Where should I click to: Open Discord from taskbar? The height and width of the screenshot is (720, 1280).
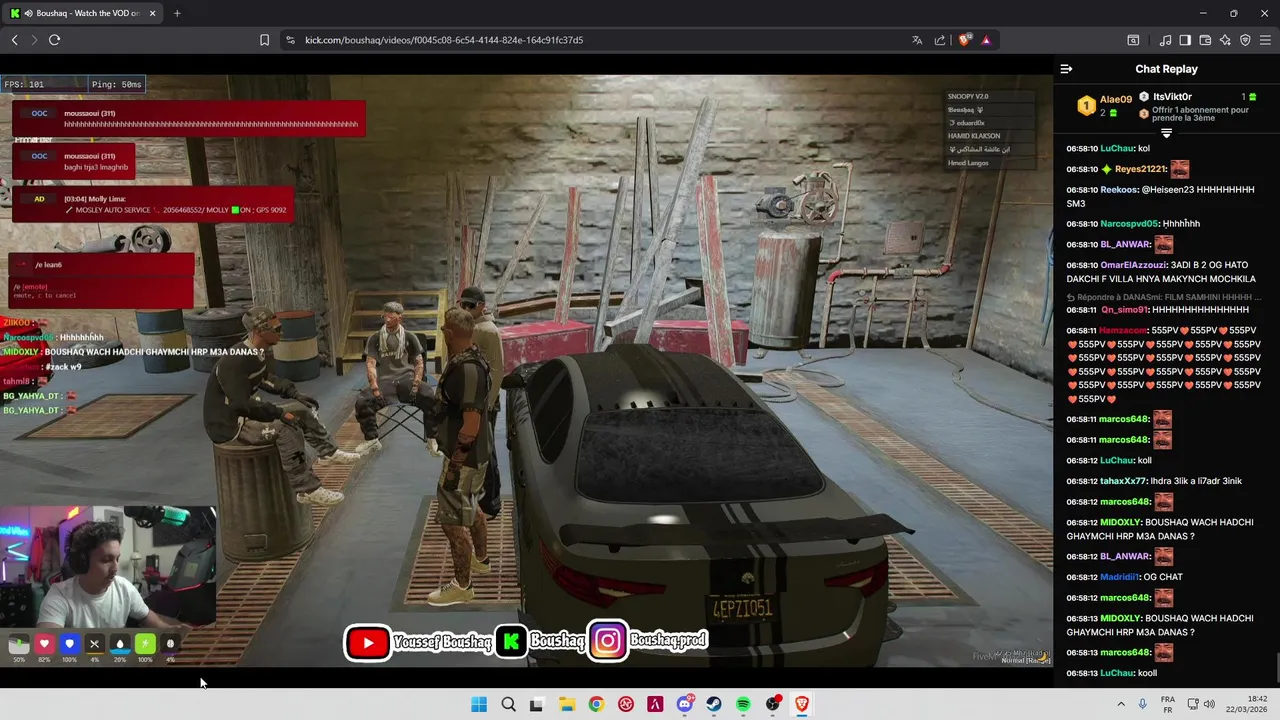click(x=685, y=704)
